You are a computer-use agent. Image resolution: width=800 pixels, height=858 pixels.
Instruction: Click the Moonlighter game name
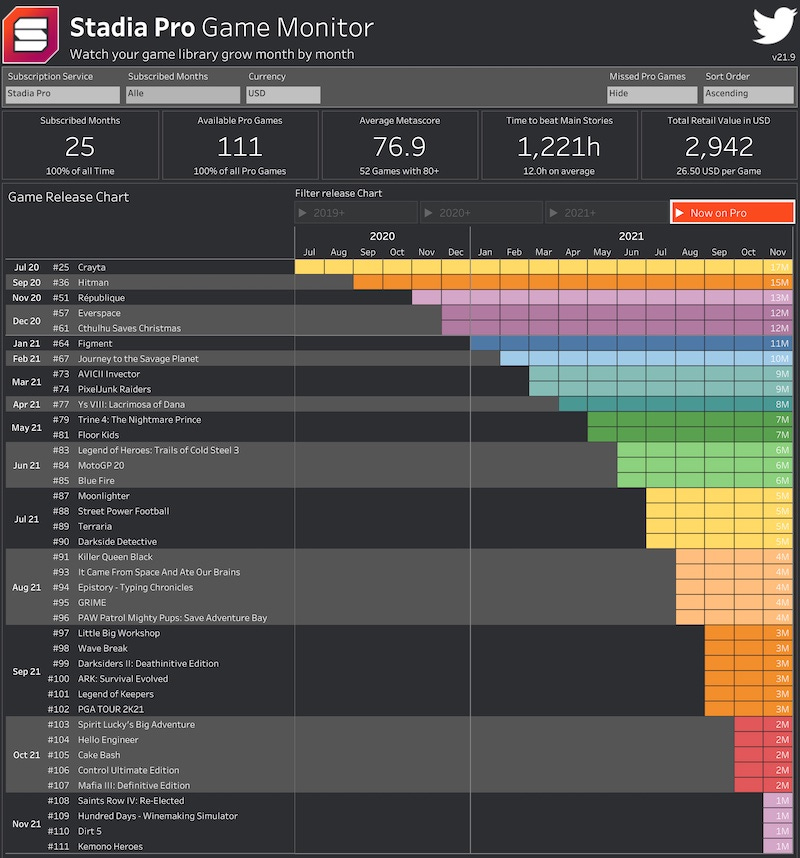click(103, 496)
